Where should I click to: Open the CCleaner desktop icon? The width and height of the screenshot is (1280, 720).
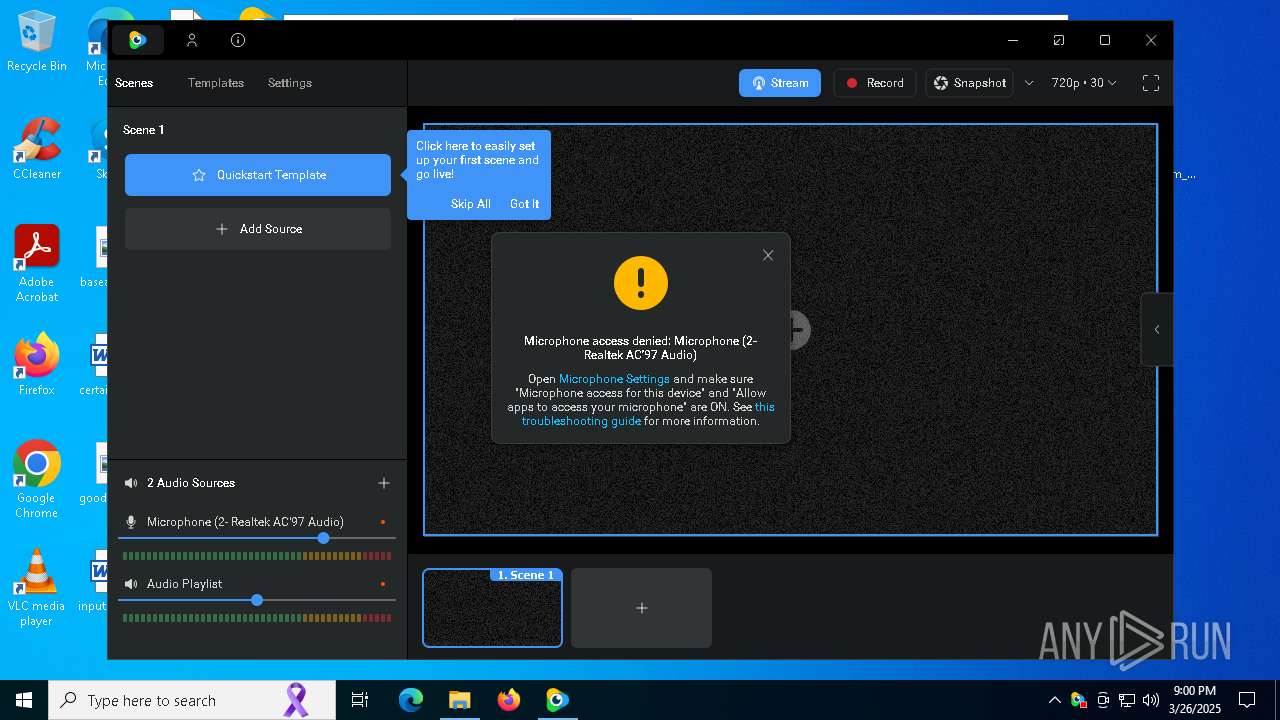click(x=36, y=148)
